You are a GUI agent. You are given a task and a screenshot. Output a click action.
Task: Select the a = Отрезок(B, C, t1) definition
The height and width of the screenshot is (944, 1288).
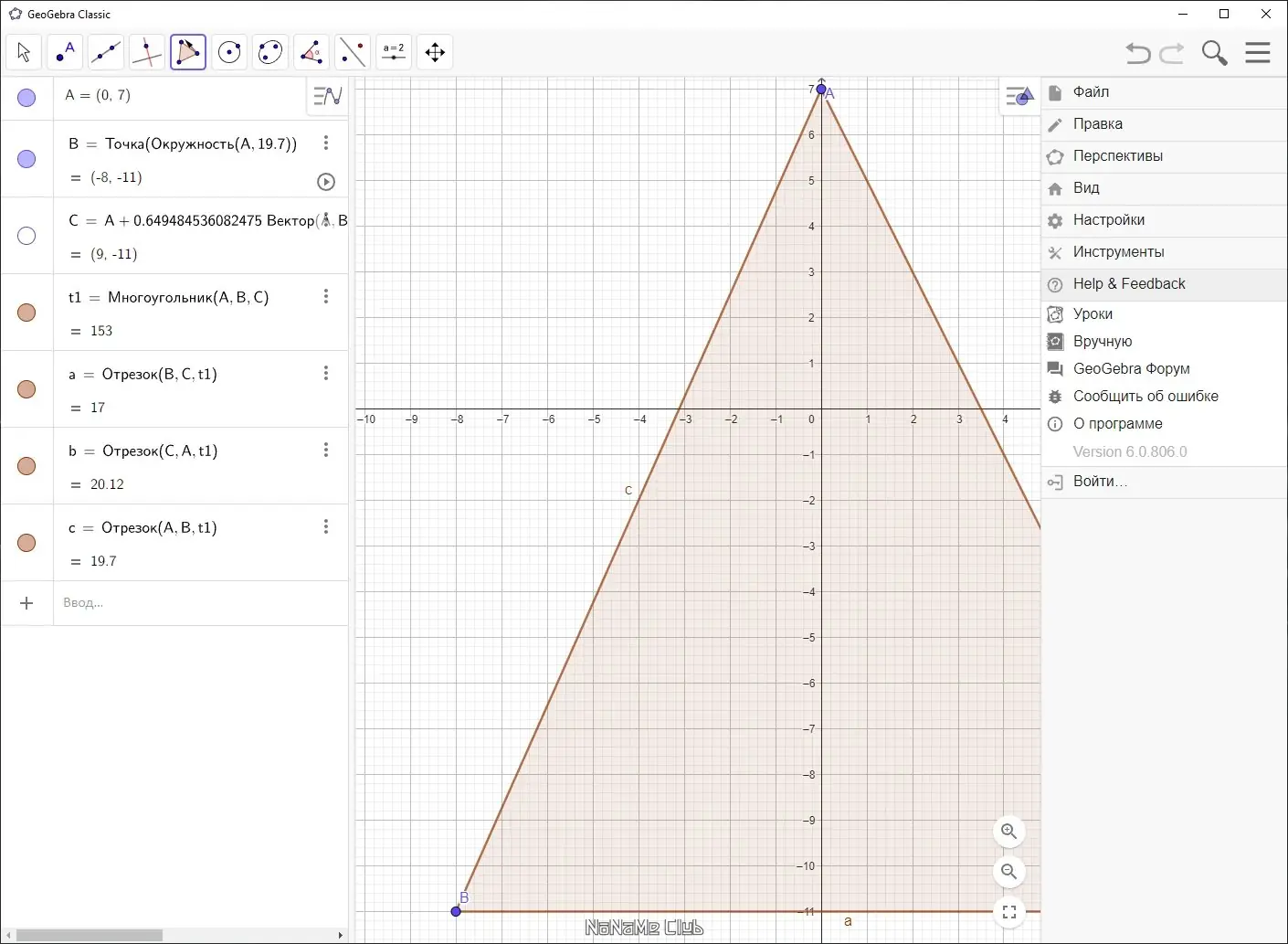pos(143,374)
